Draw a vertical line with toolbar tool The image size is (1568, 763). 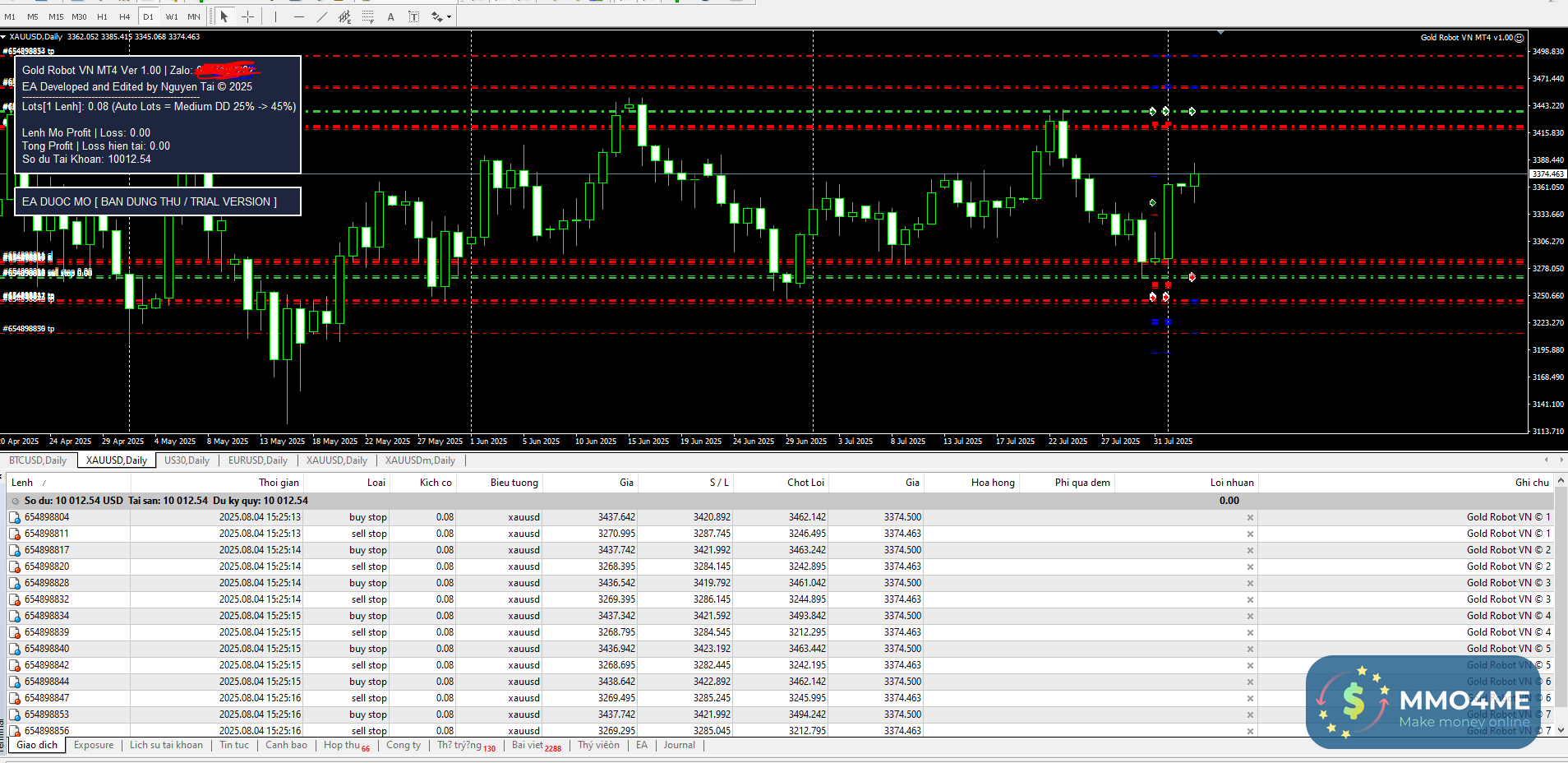click(275, 16)
